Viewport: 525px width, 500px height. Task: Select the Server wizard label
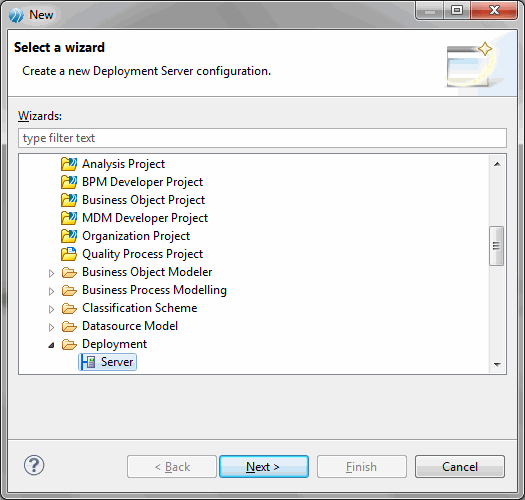click(117, 362)
